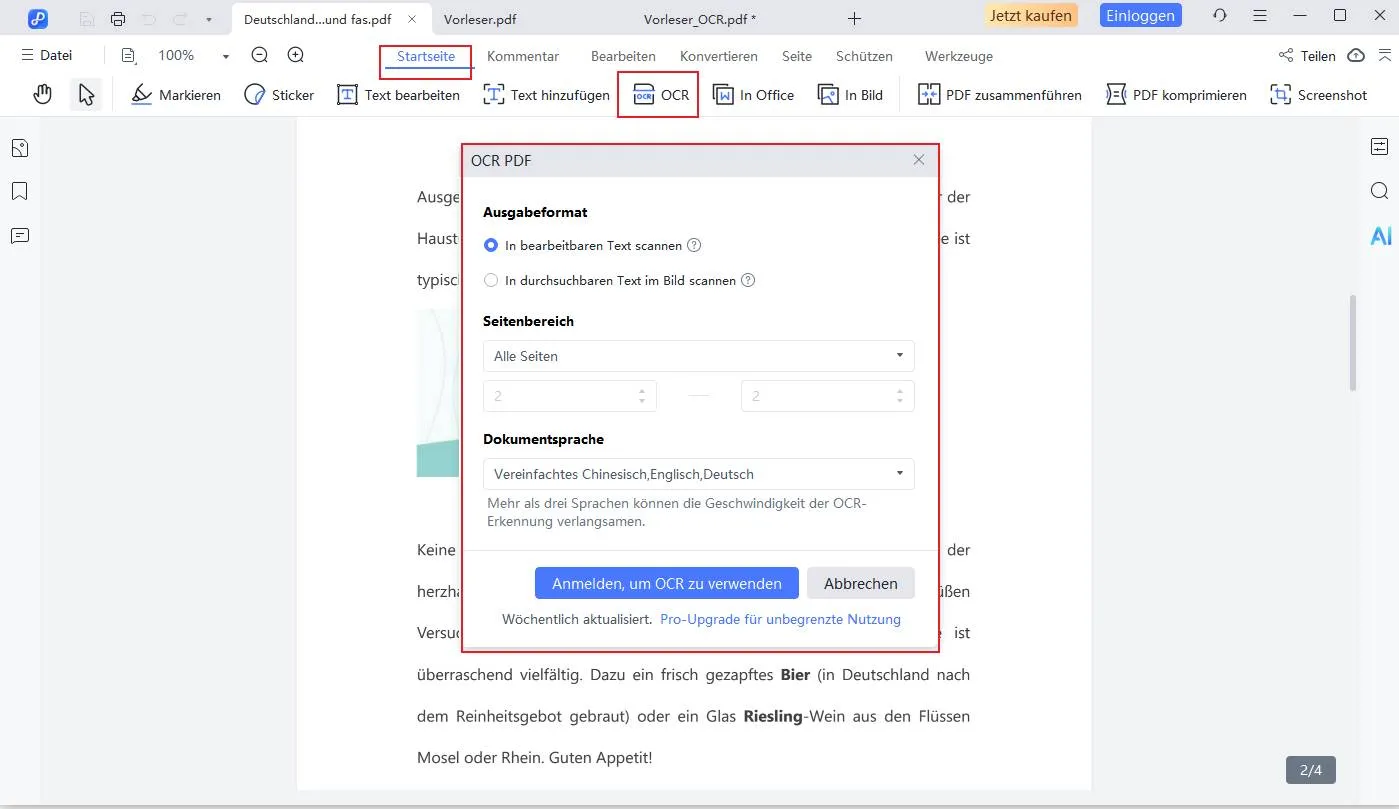Switch to the Seite tab
The width and height of the screenshot is (1399, 809).
[797, 56]
